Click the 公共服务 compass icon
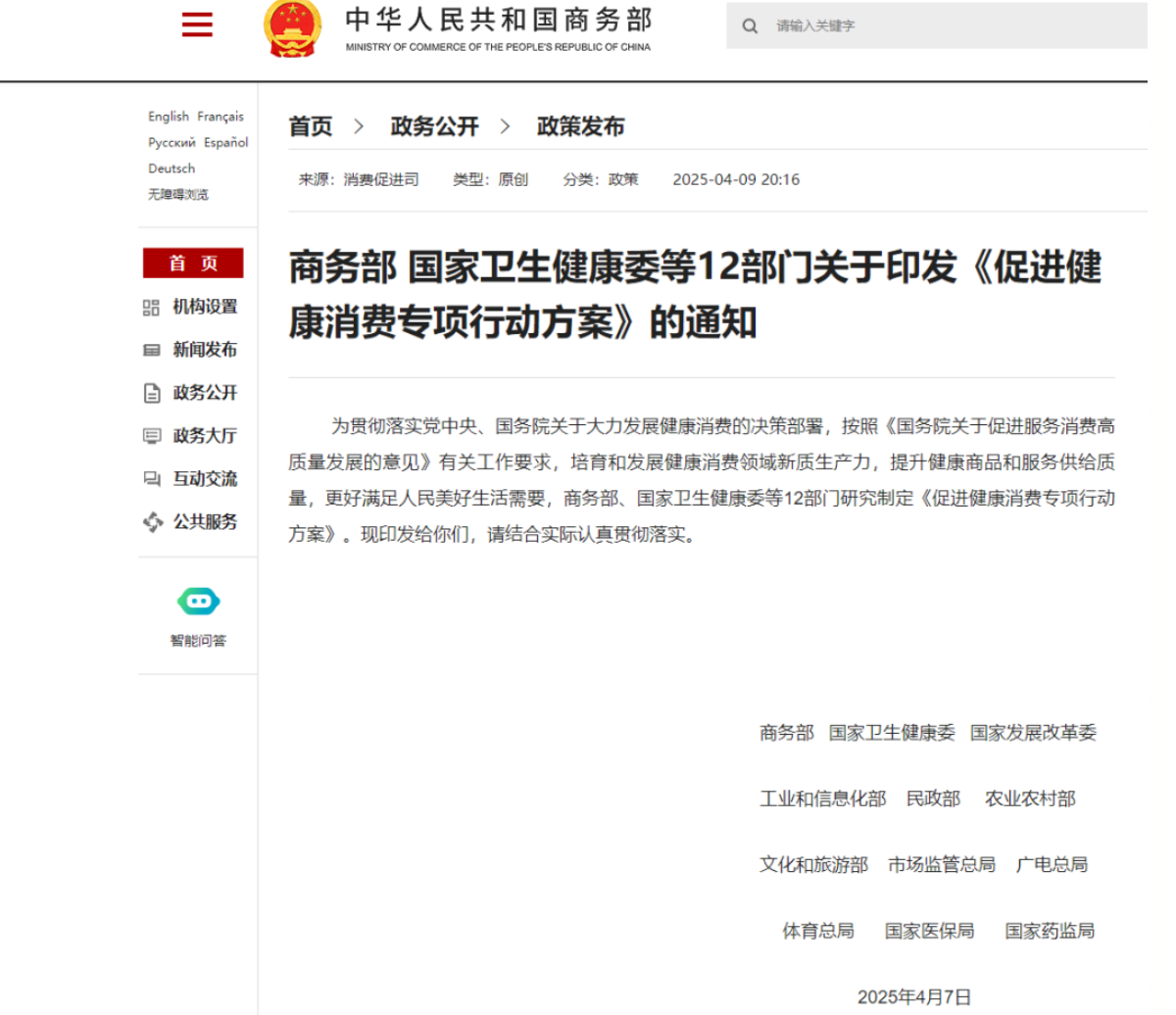Viewport: 1176px width, 1015px height. tap(153, 522)
